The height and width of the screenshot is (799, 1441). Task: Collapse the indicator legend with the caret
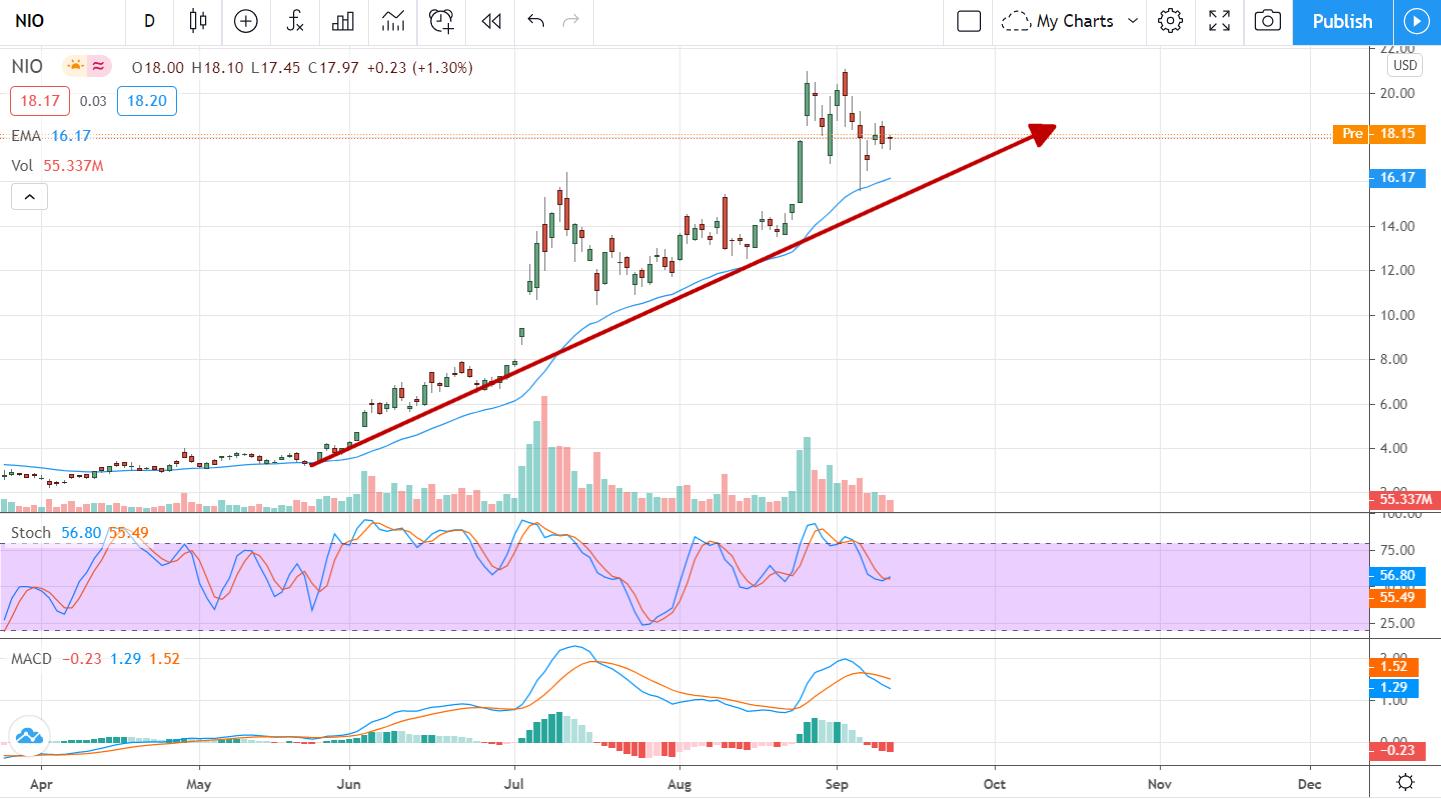(29, 197)
